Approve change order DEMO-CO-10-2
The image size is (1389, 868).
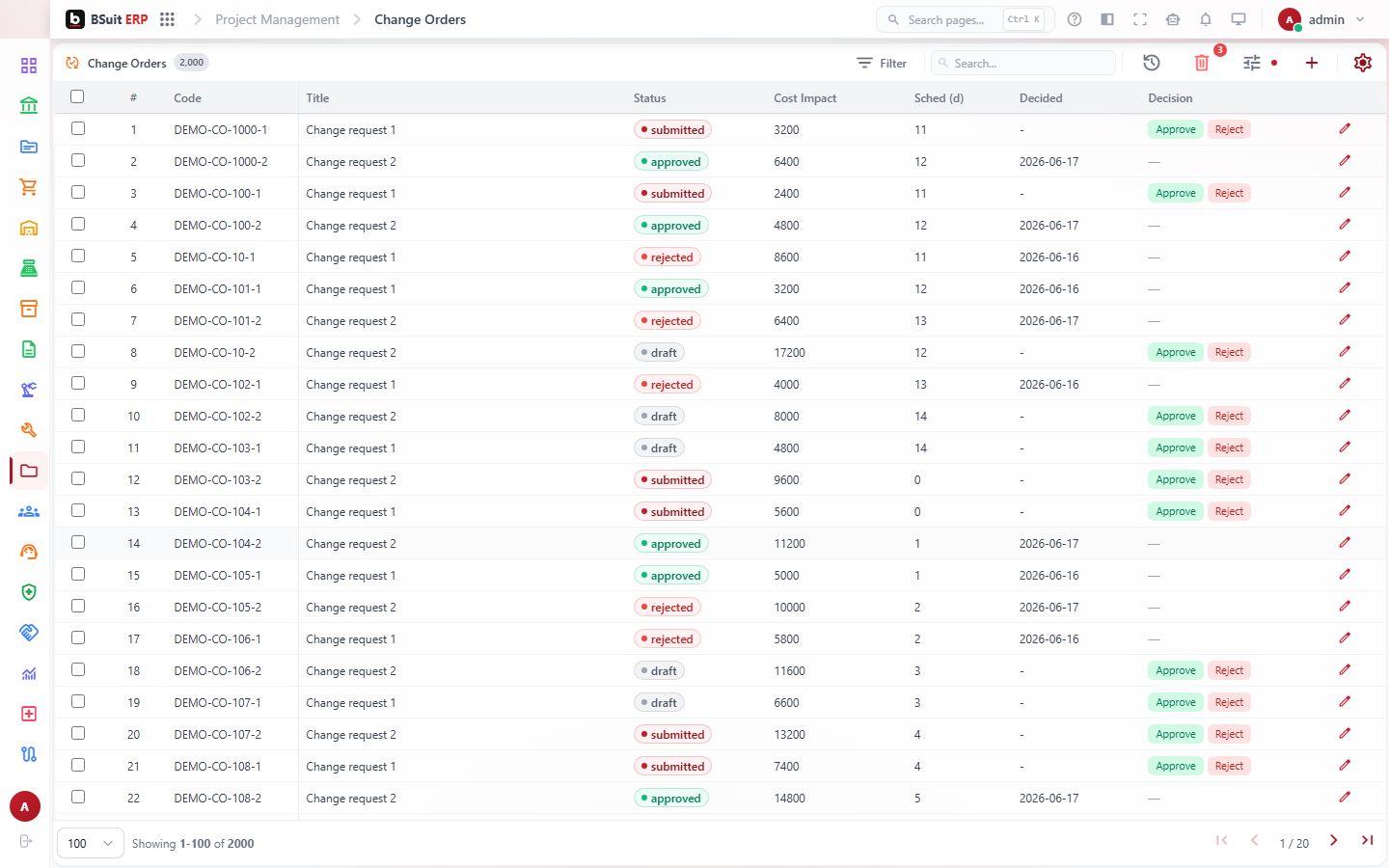click(x=1175, y=352)
